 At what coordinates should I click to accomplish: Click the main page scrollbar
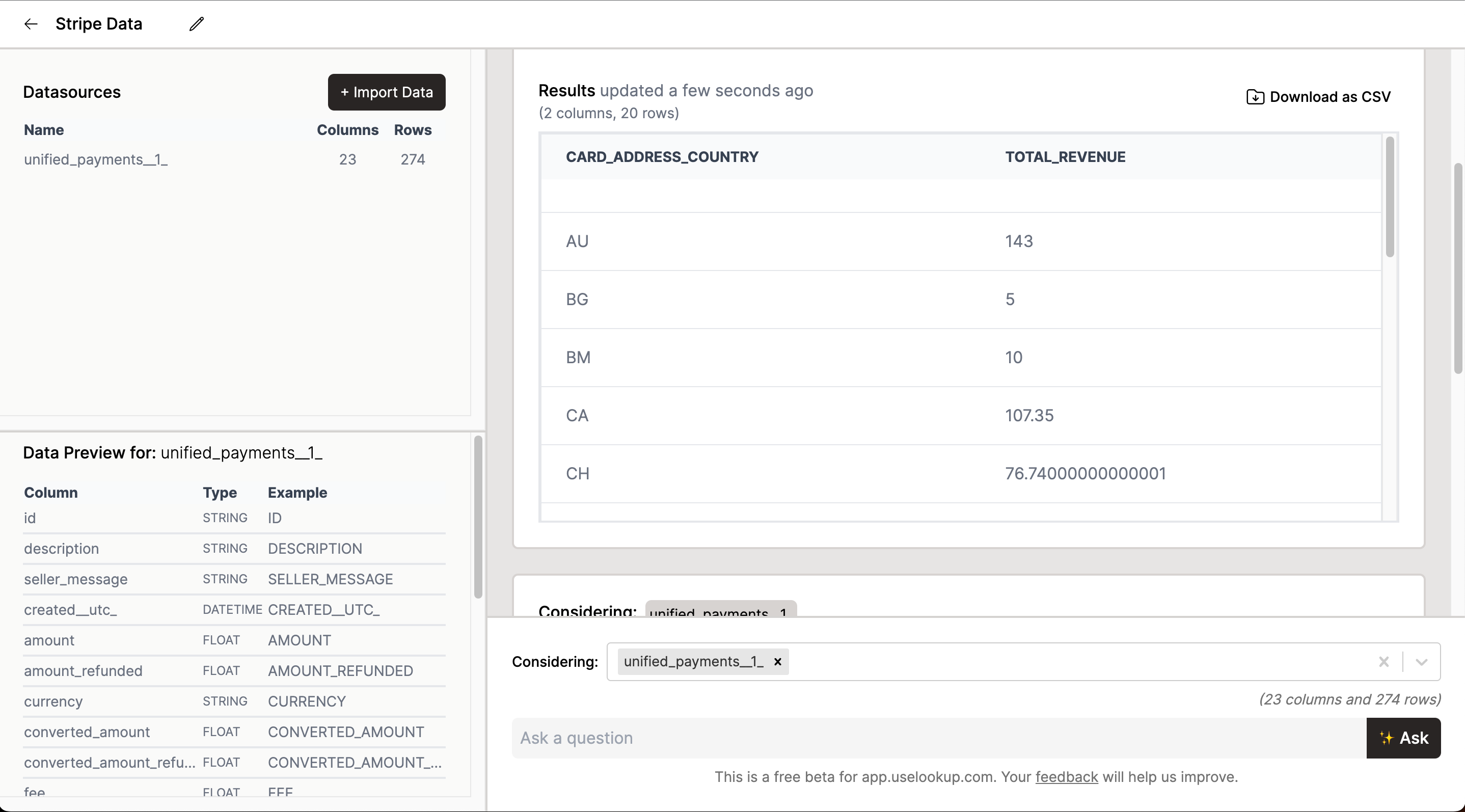[x=1458, y=267]
